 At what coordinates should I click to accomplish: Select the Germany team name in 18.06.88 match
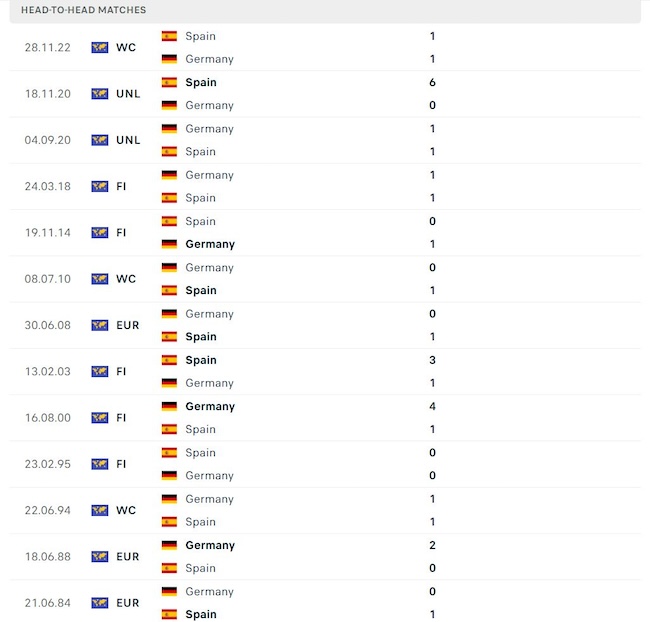(x=210, y=545)
